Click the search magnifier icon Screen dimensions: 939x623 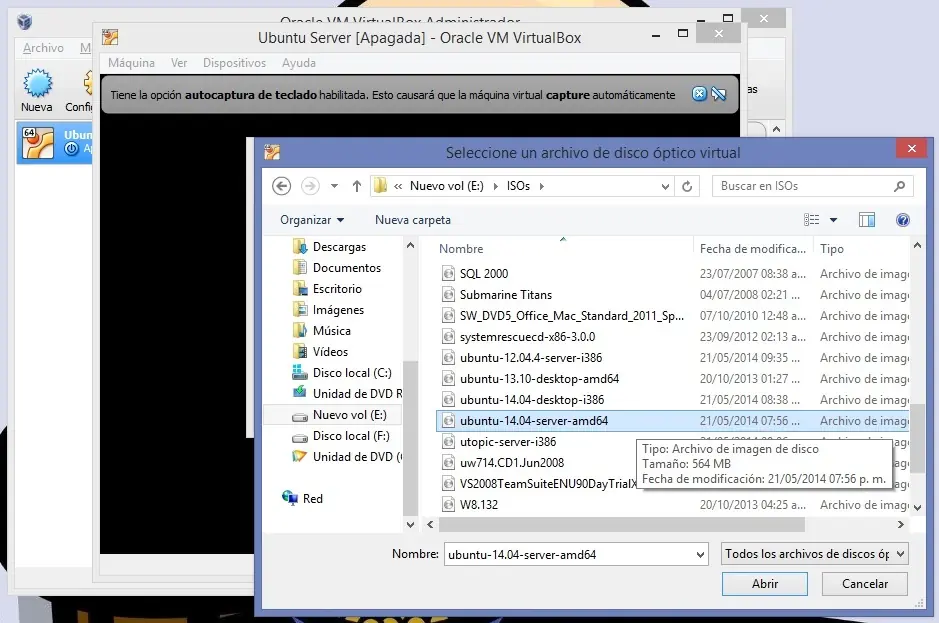pos(899,186)
